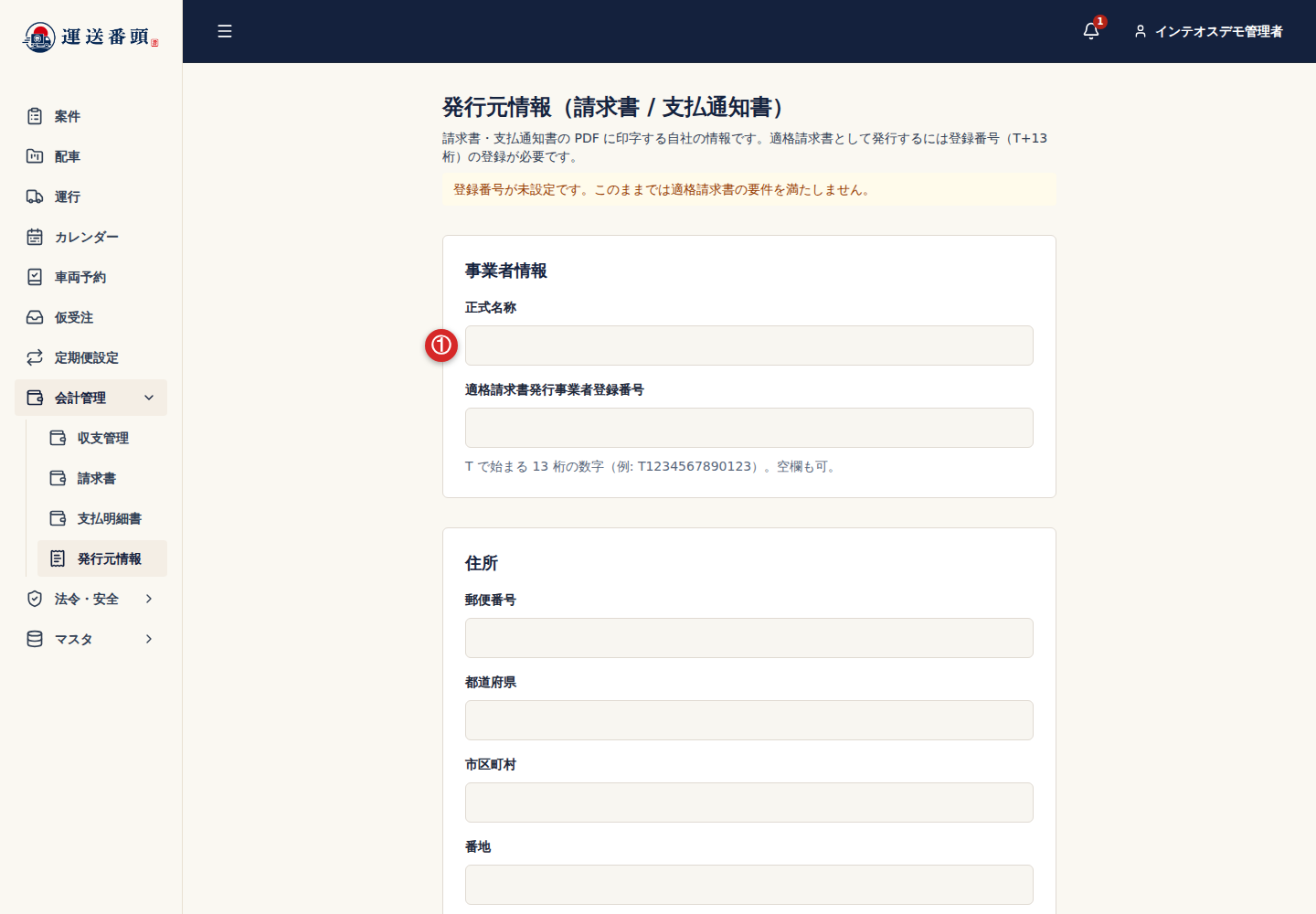The width and height of the screenshot is (1316, 914).
Task: Click the 登録番号が未設定です warning text
Action: click(x=663, y=190)
